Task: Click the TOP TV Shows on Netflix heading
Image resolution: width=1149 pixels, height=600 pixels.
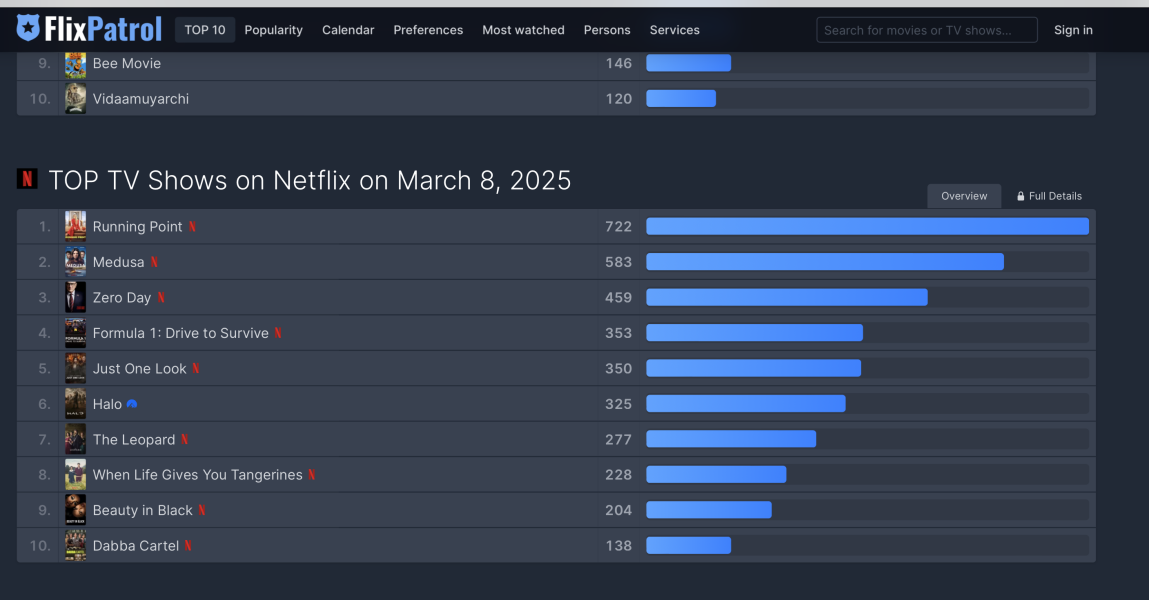Action: (309, 180)
